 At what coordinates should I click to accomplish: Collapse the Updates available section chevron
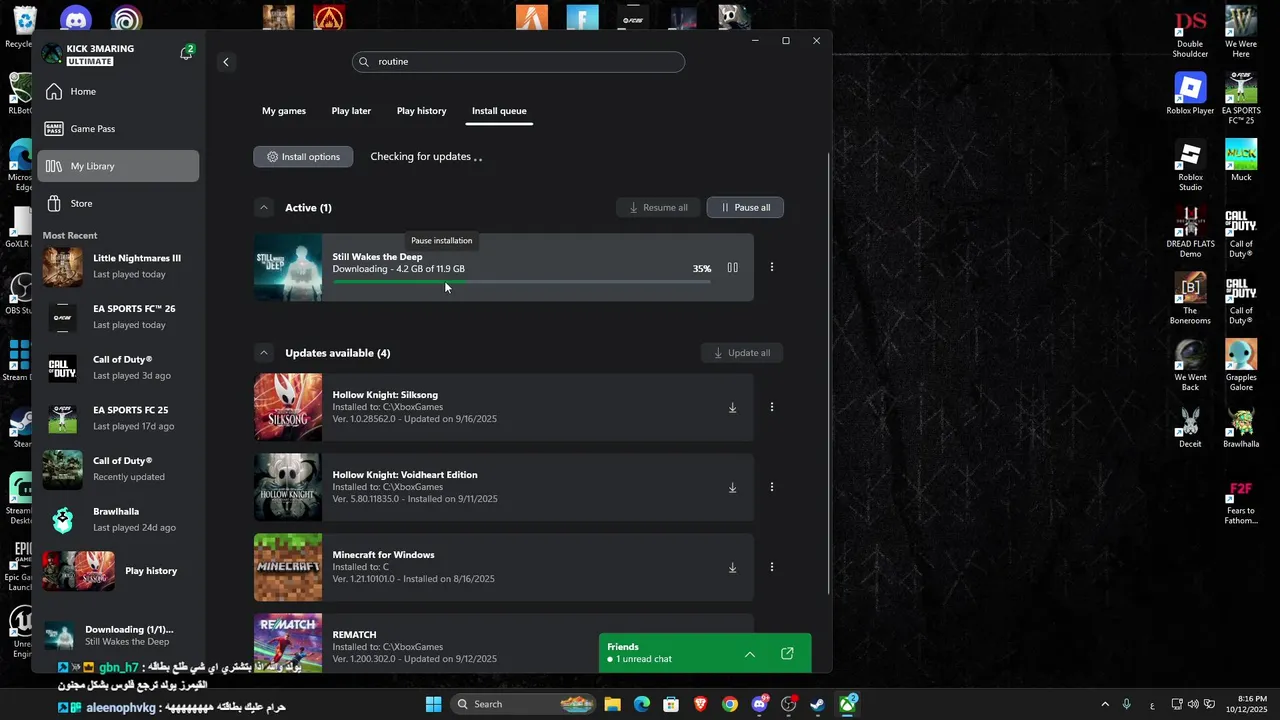pos(263,353)
